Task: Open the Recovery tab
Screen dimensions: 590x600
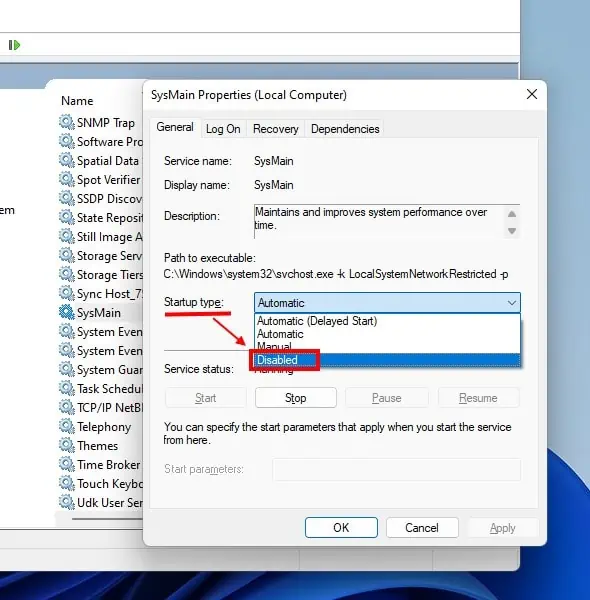Action: pyautogui.click(x=275, y=129)
